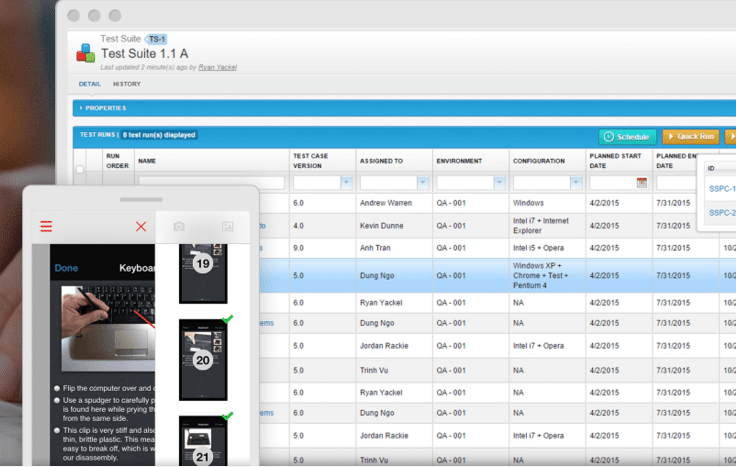Click the 8 test run(s) displayed label
This screenshot has height=467, width=736.
159,135
